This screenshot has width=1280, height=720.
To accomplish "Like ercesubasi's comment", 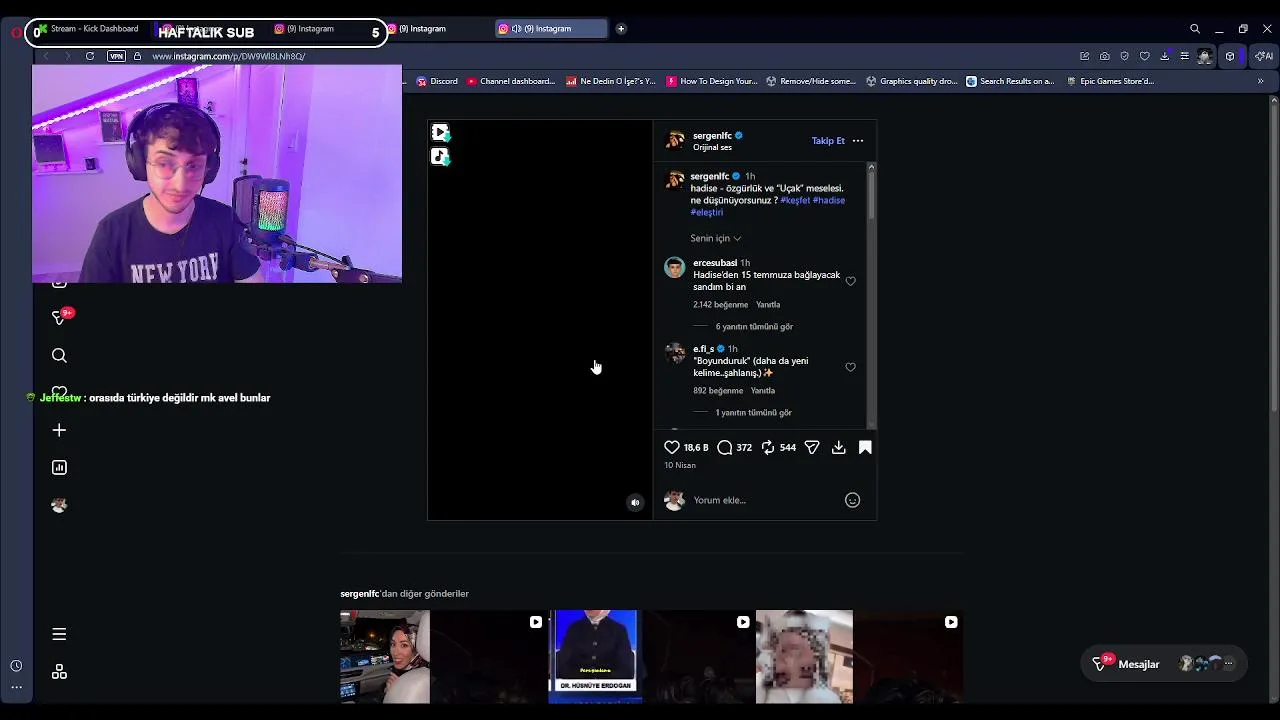I will [x=851, y=281].
